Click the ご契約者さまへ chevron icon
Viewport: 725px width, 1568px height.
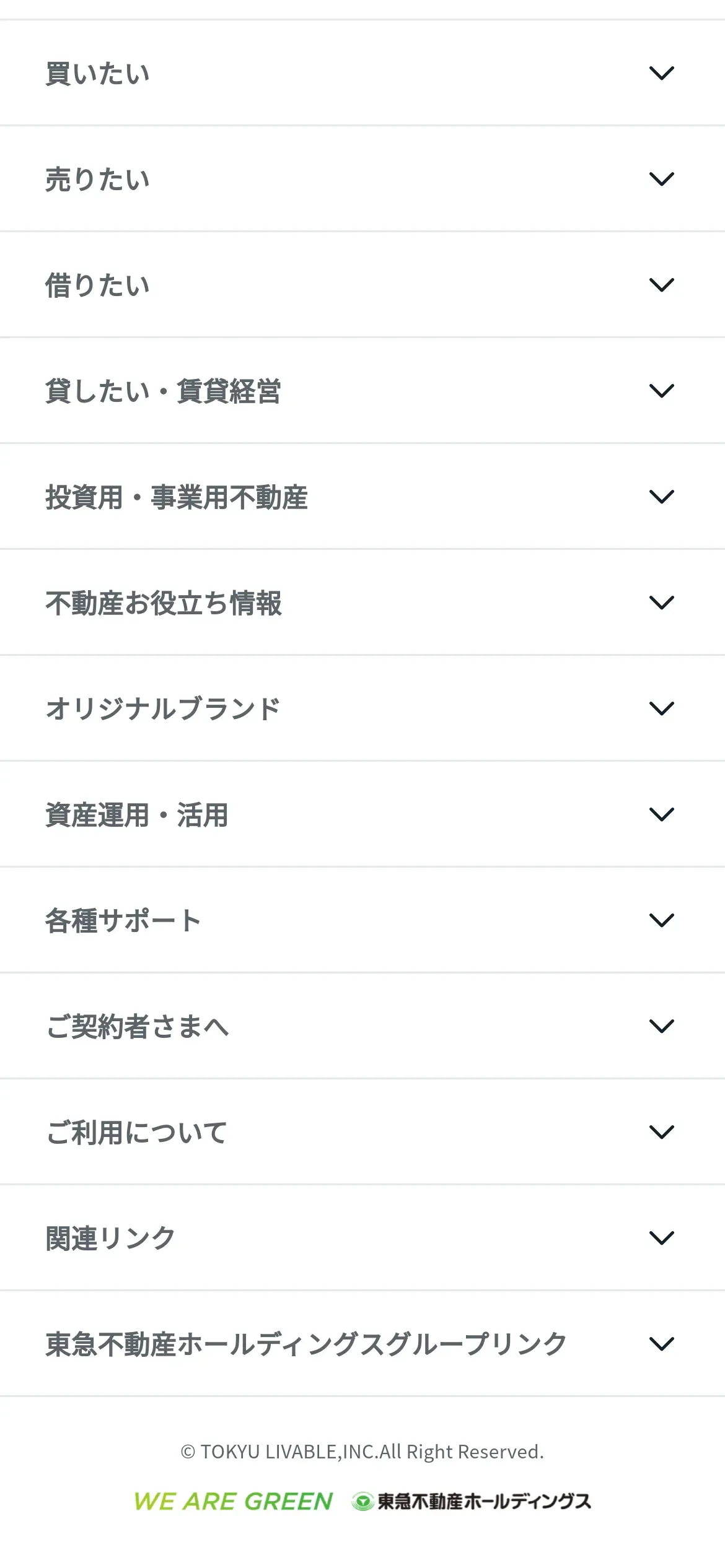point(661,1026)
